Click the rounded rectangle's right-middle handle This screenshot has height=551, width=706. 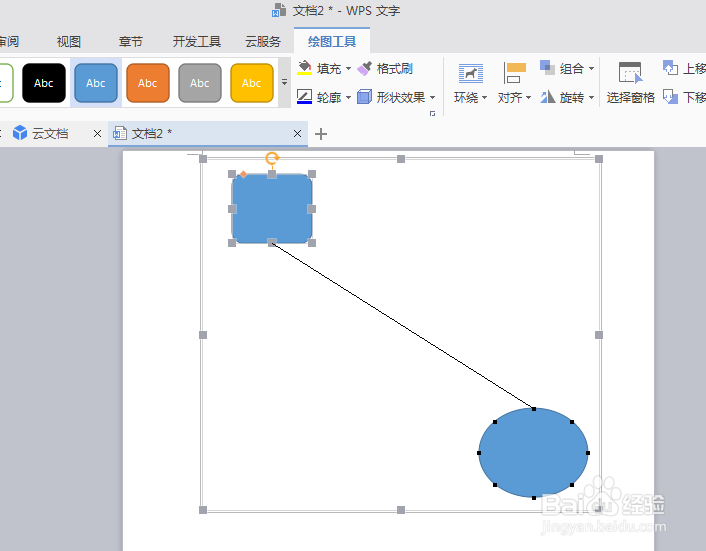pyautogui.click(x=312, y=208)
